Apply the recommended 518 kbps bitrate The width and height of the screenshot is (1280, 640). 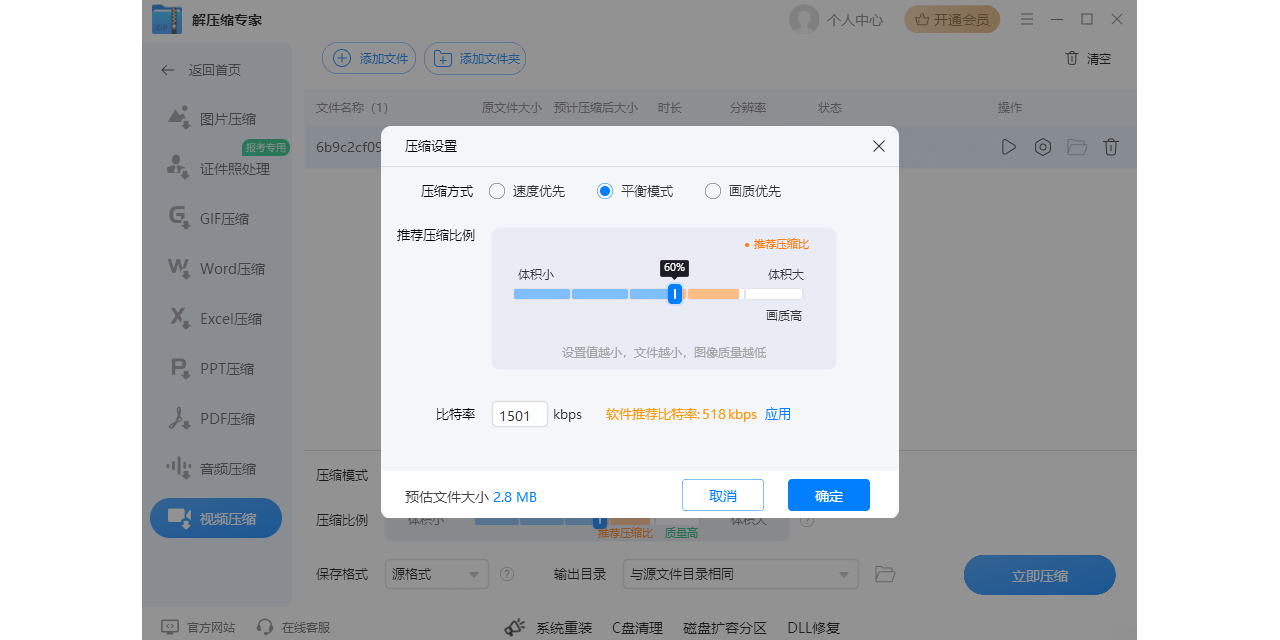778,413
